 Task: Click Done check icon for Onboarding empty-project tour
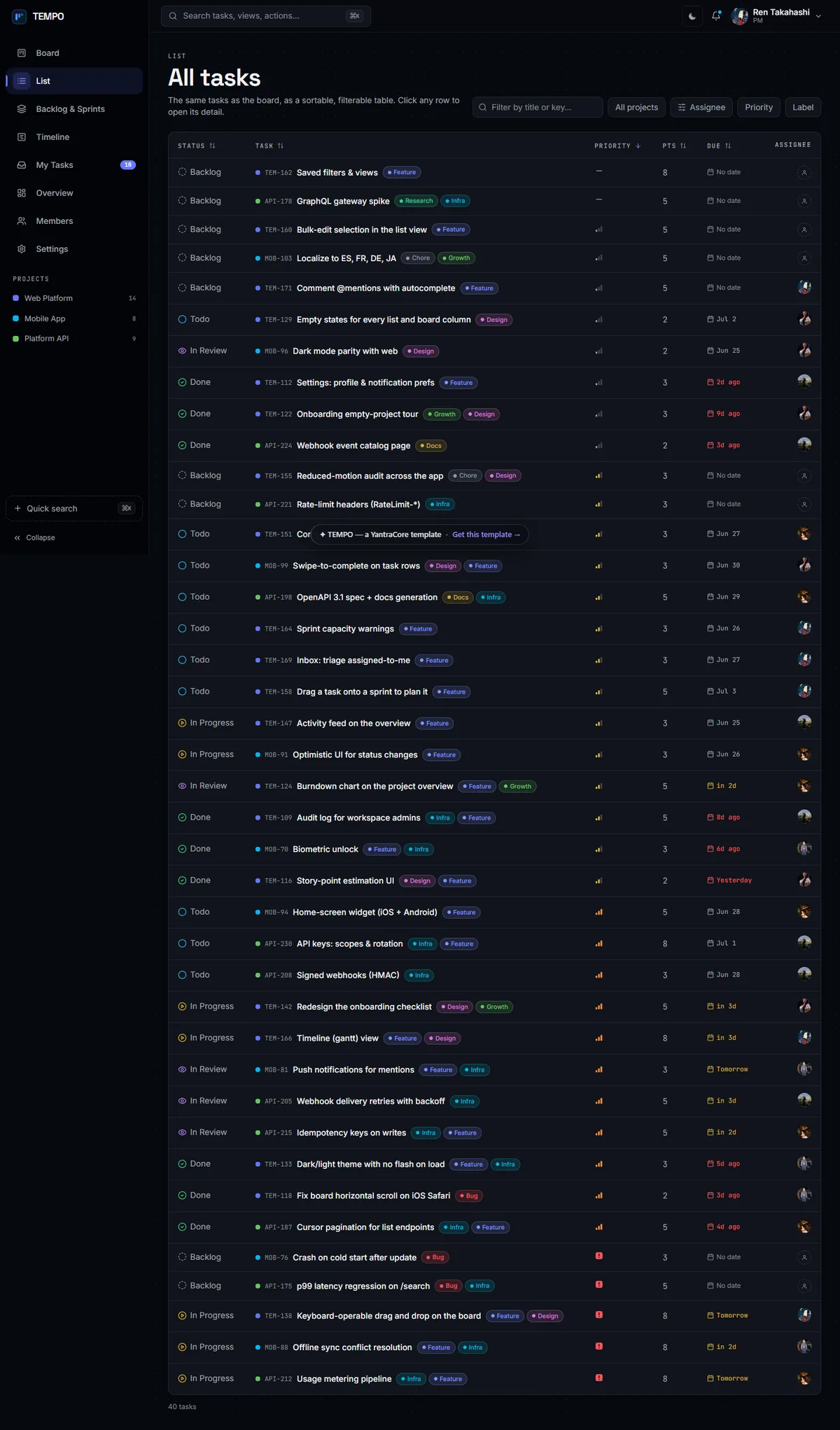pos(182,414)
